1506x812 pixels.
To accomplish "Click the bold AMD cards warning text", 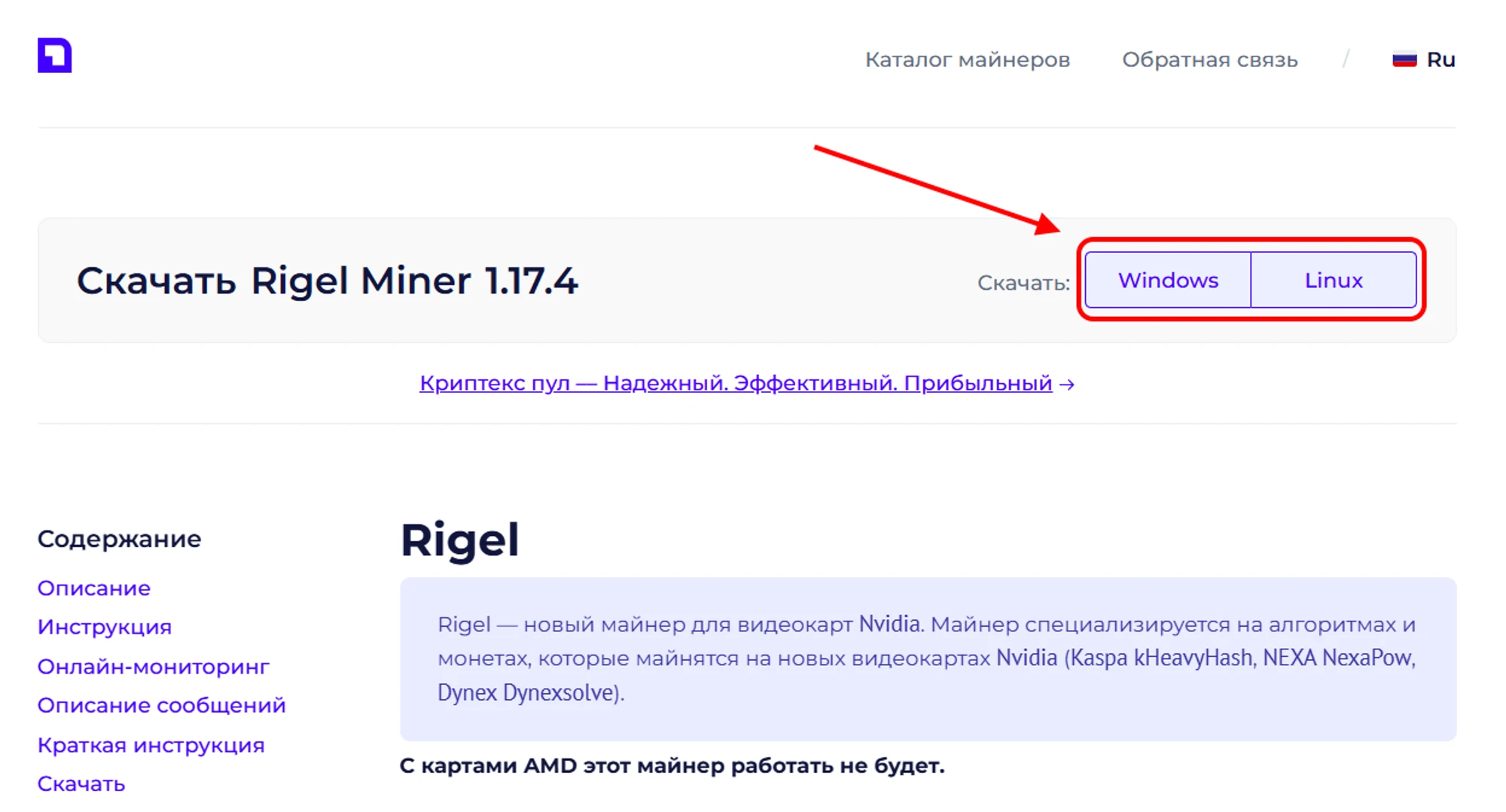I will pos(672,766).
